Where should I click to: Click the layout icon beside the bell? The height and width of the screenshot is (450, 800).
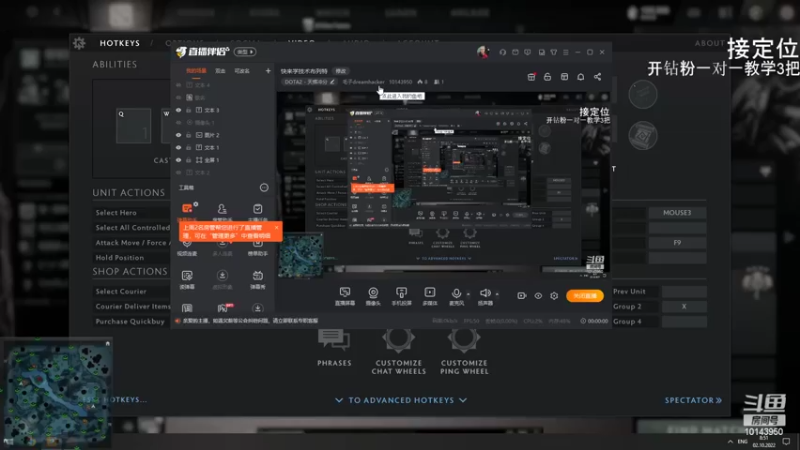564,77
